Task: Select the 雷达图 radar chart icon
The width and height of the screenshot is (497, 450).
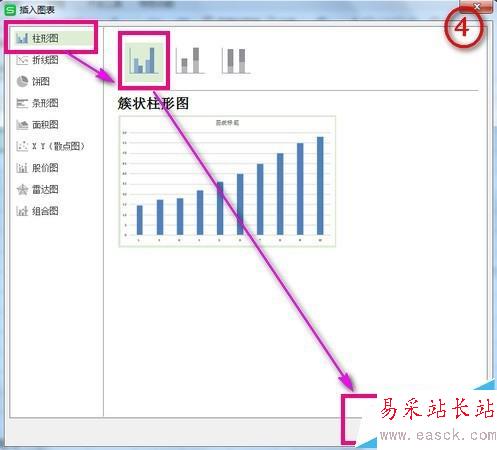Action: (x=22, y=190)
